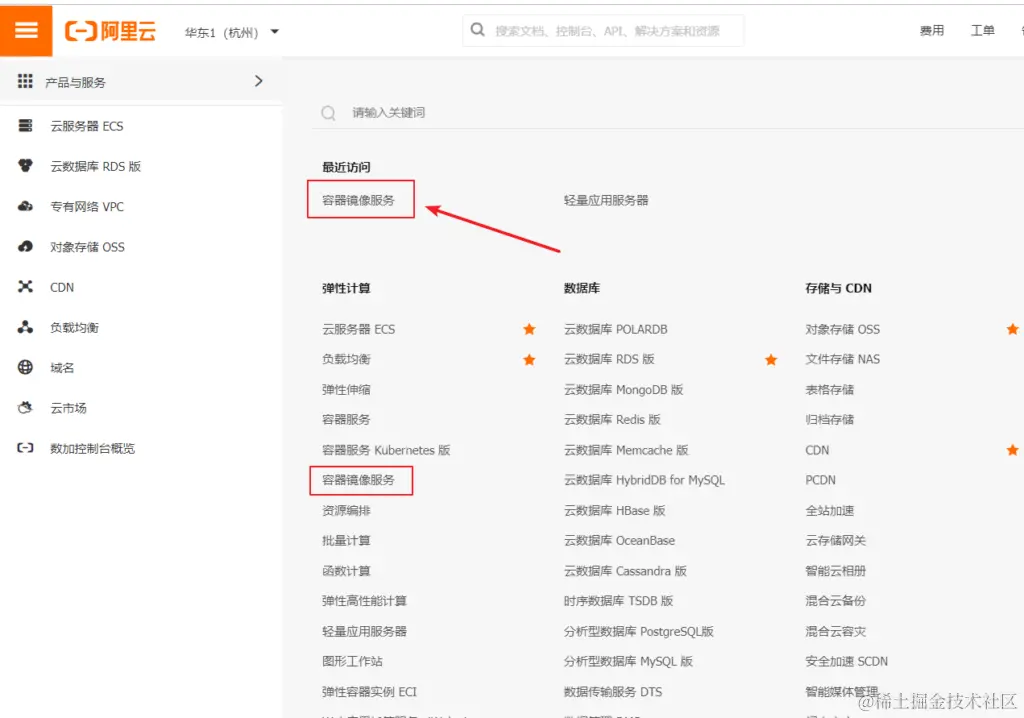Open PCDN under 存储与 CDN

(x=820, y=480)
